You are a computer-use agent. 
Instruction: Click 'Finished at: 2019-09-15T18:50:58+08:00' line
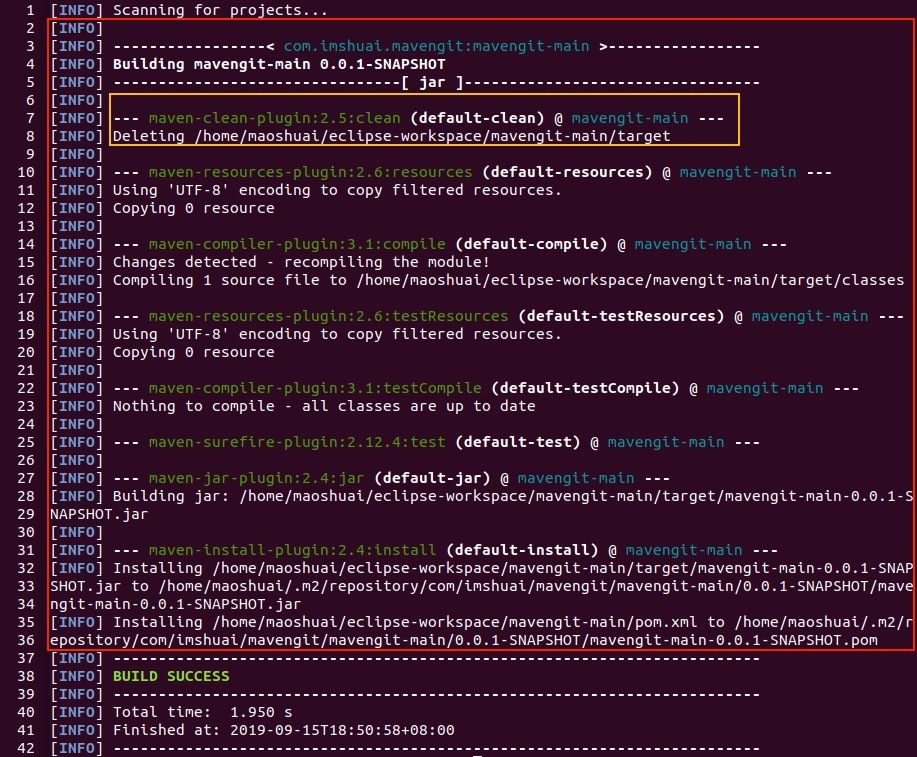coord(284,730)
